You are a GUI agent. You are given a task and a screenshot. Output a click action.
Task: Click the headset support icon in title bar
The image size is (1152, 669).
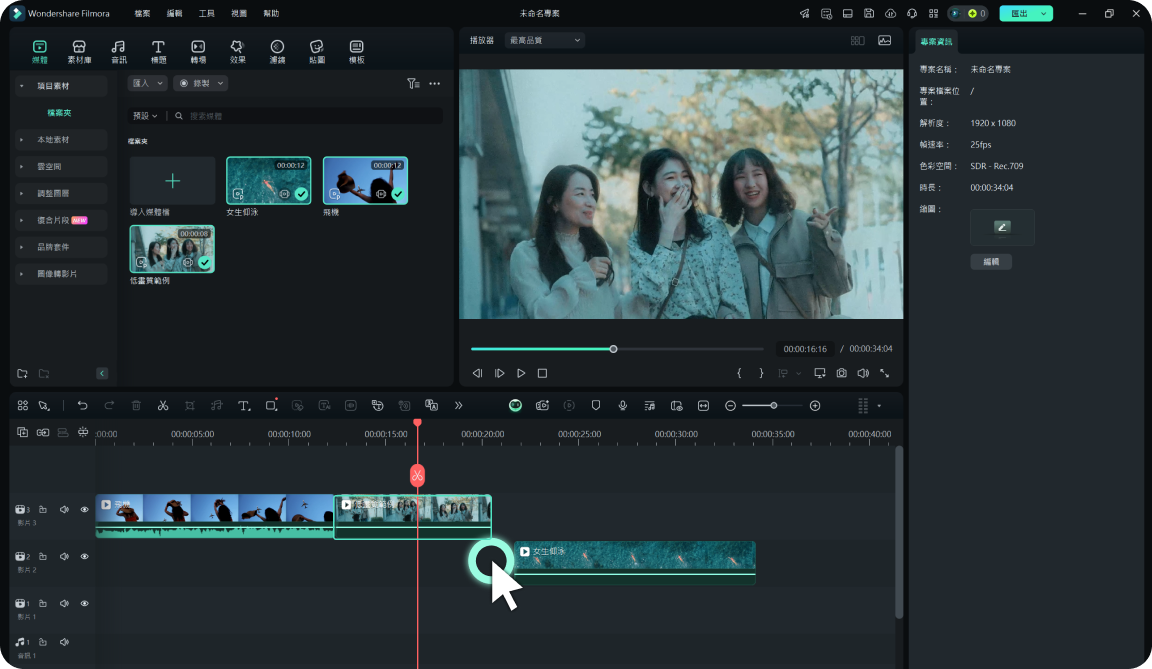912,13
